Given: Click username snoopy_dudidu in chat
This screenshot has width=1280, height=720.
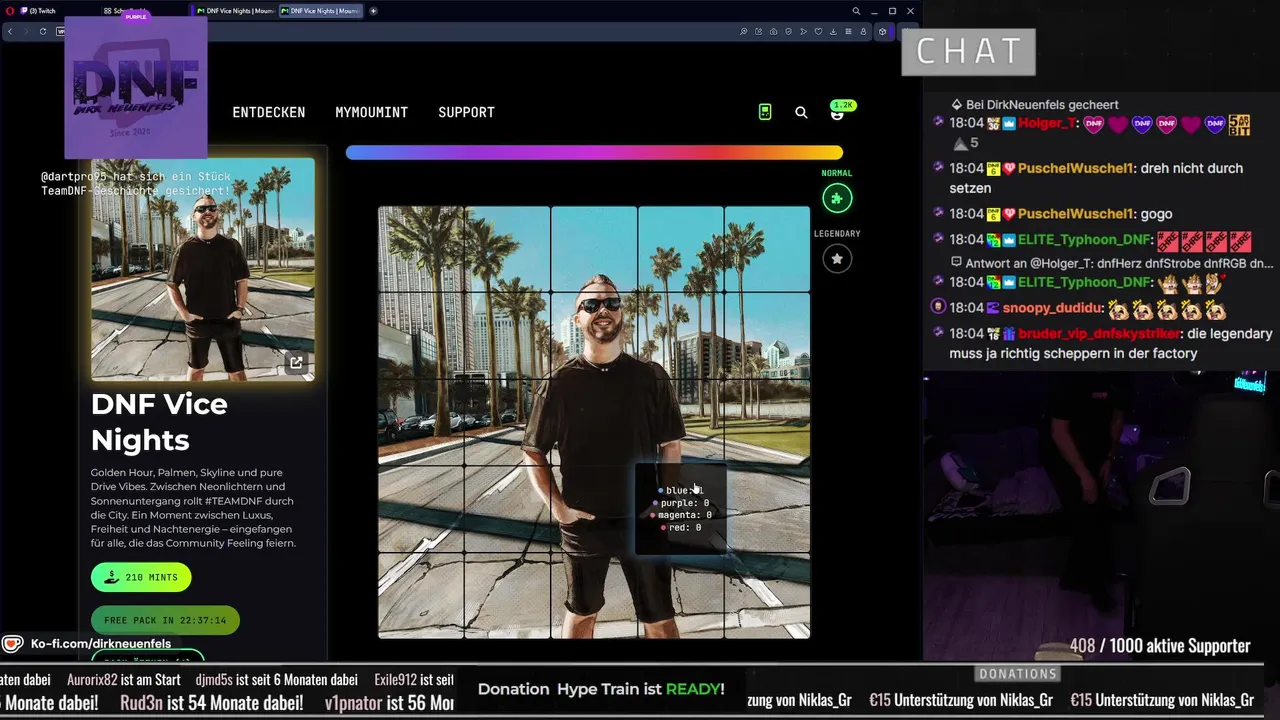Looking at the screenshot, I should click(x=1052, y=308).
